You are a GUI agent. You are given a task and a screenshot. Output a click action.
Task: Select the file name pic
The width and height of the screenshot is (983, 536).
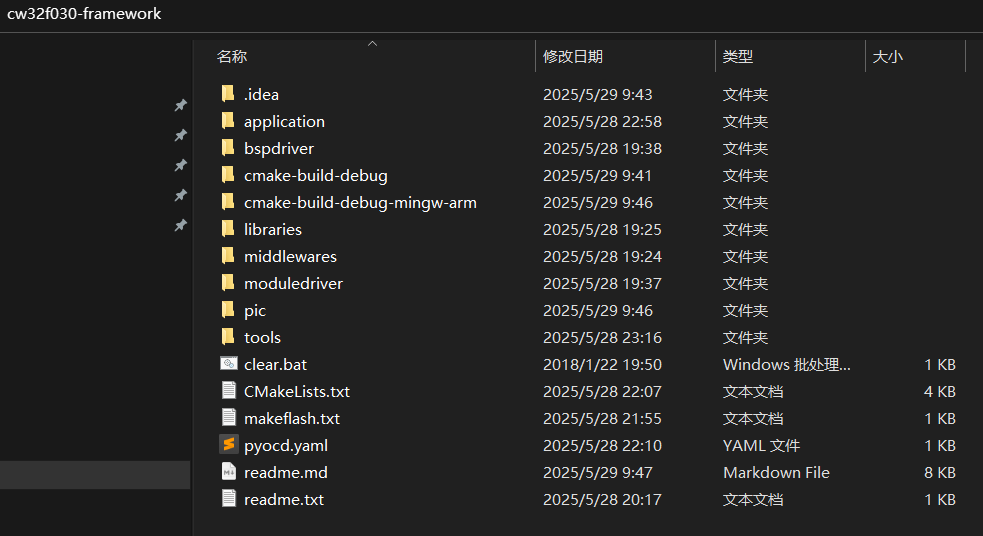255,310
